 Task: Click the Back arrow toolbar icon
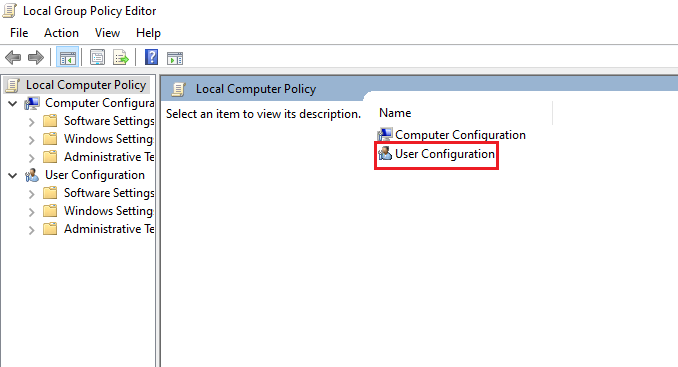pyautogui.click(x=13, y=57)
